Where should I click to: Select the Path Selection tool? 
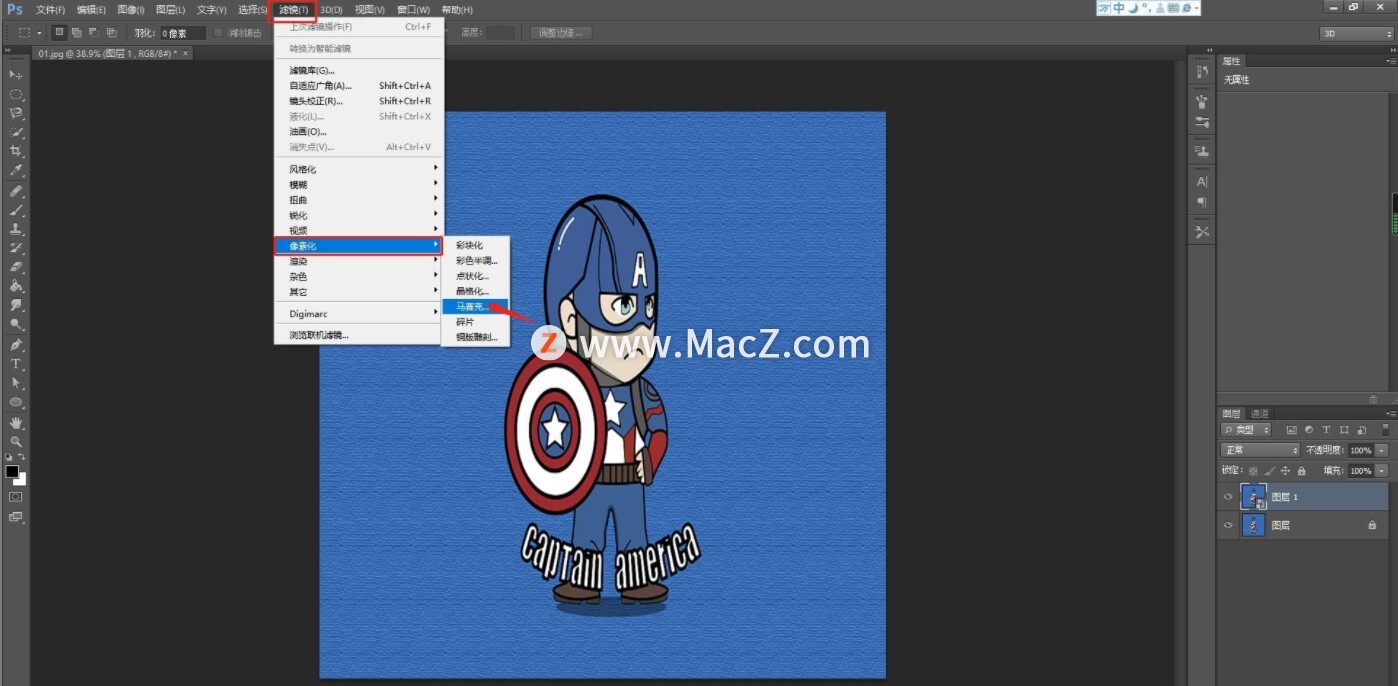click(x=16, y=382)
